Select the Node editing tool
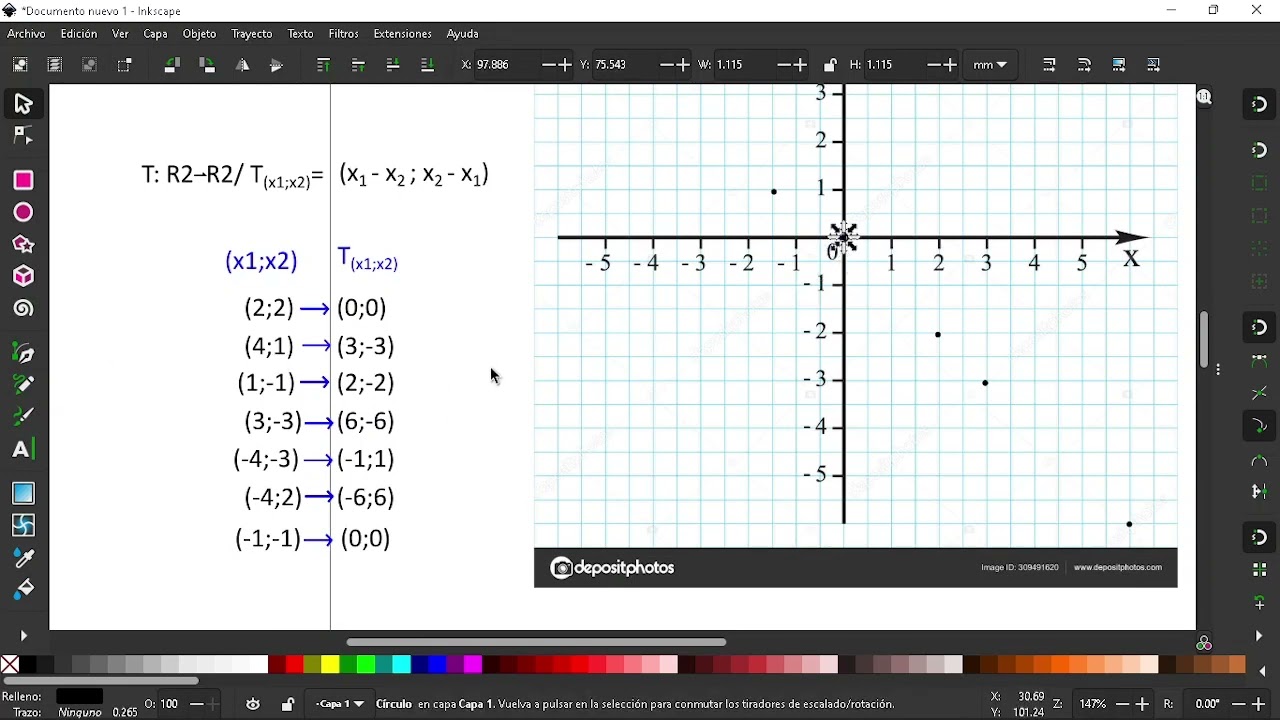The width and height of the screenshot is (1280, 720). [23, 135]
